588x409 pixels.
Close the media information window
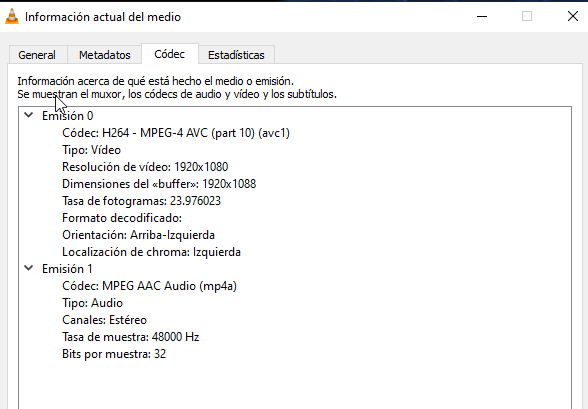click(573, 16)
